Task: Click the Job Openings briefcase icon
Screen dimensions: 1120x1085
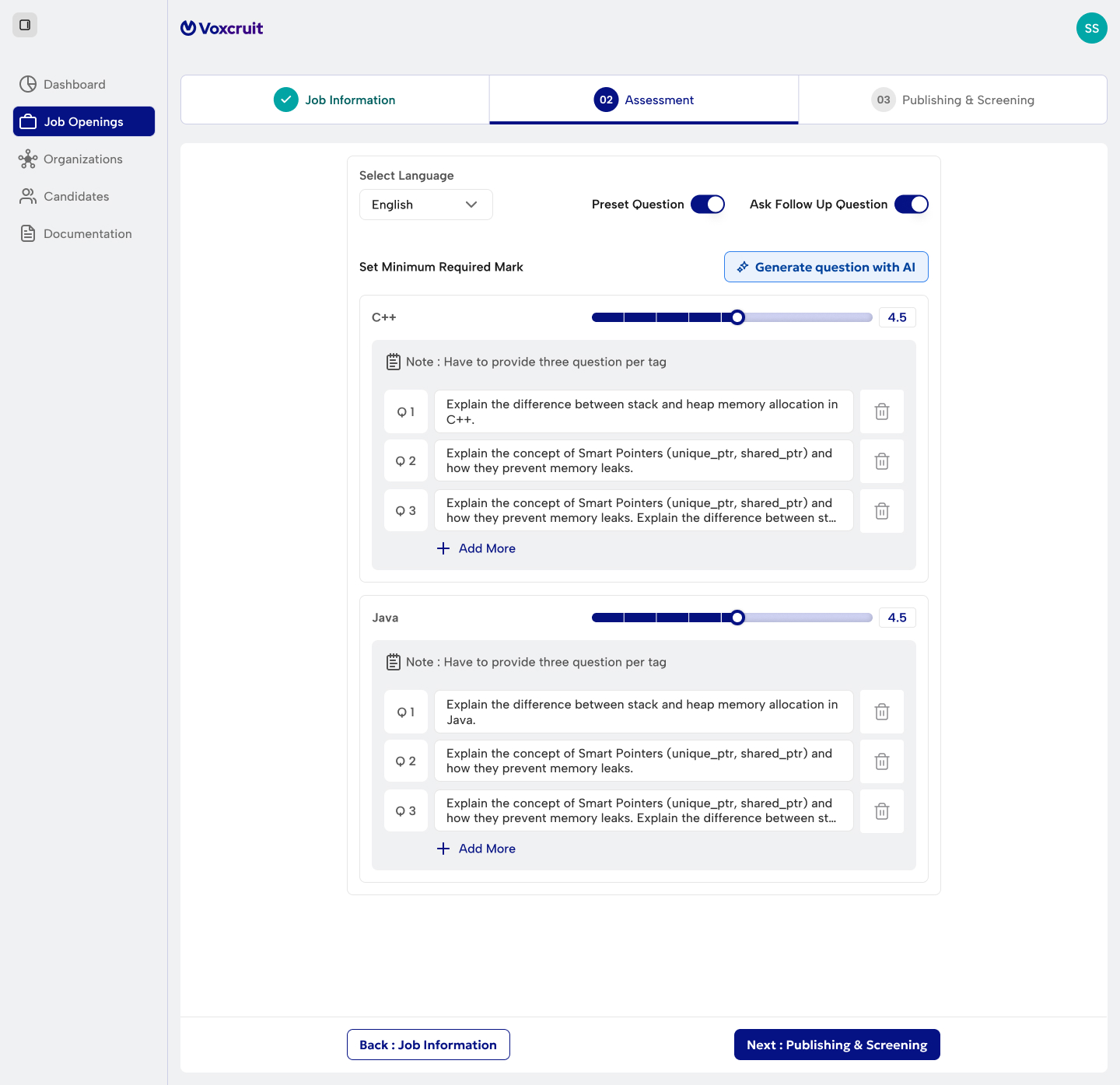Action: pyautogui.click(x=28, y=121)
